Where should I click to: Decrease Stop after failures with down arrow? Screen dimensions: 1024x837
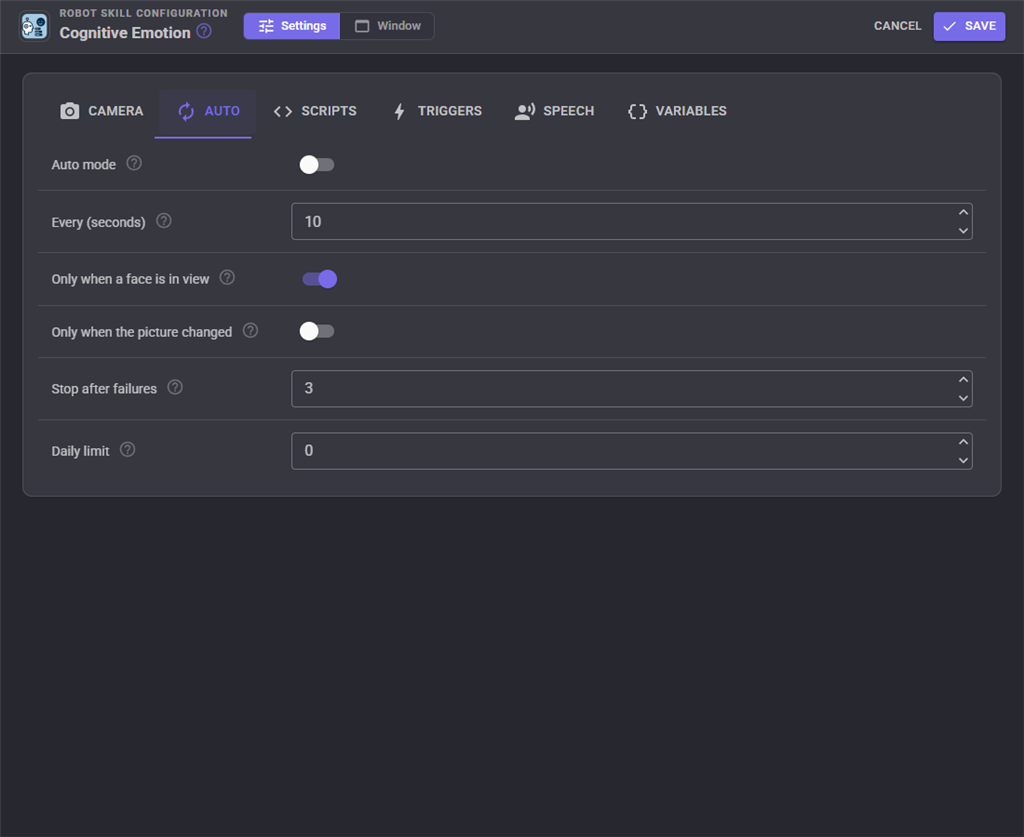click(963, 398)
